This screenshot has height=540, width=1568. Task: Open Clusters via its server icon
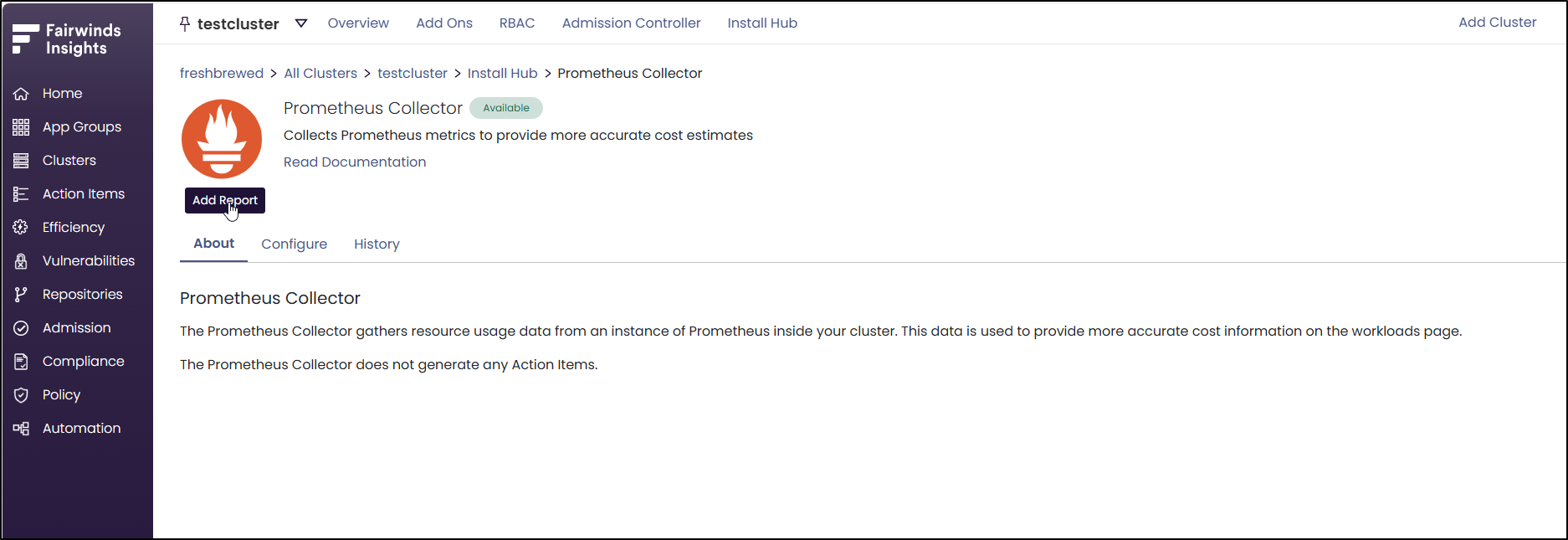tap(21, 161)
